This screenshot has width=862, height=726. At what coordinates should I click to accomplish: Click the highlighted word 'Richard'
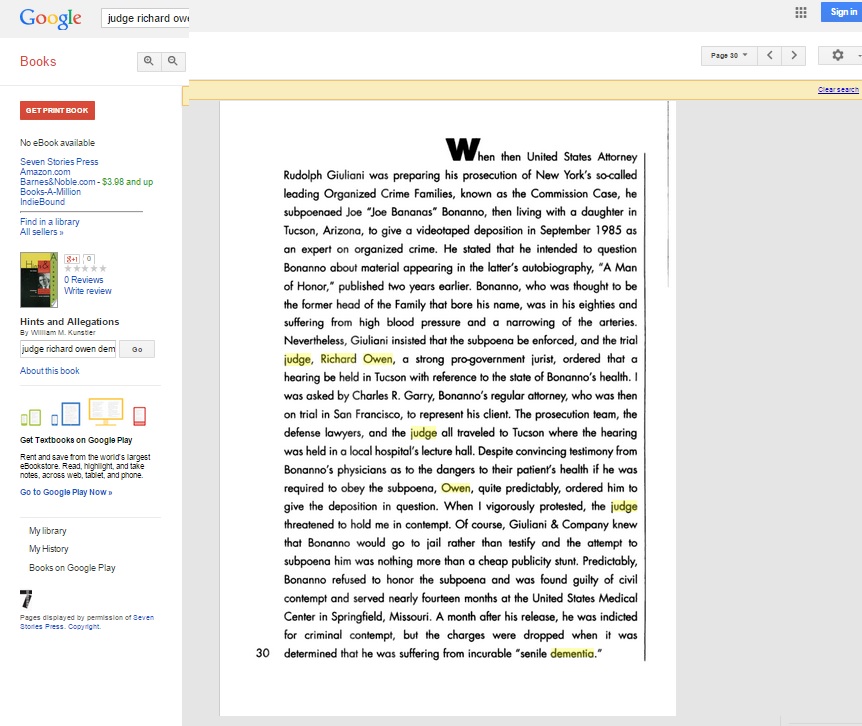[339, 359]
